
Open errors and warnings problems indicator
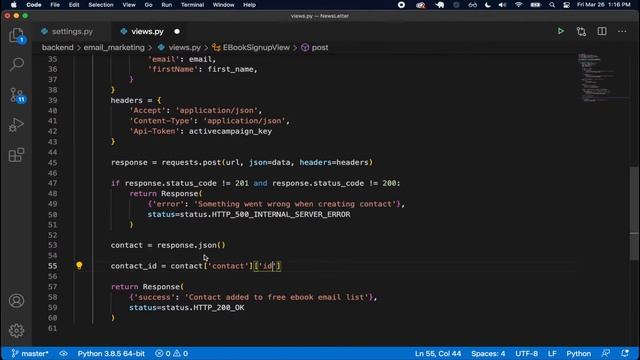(x=171, y=353)
